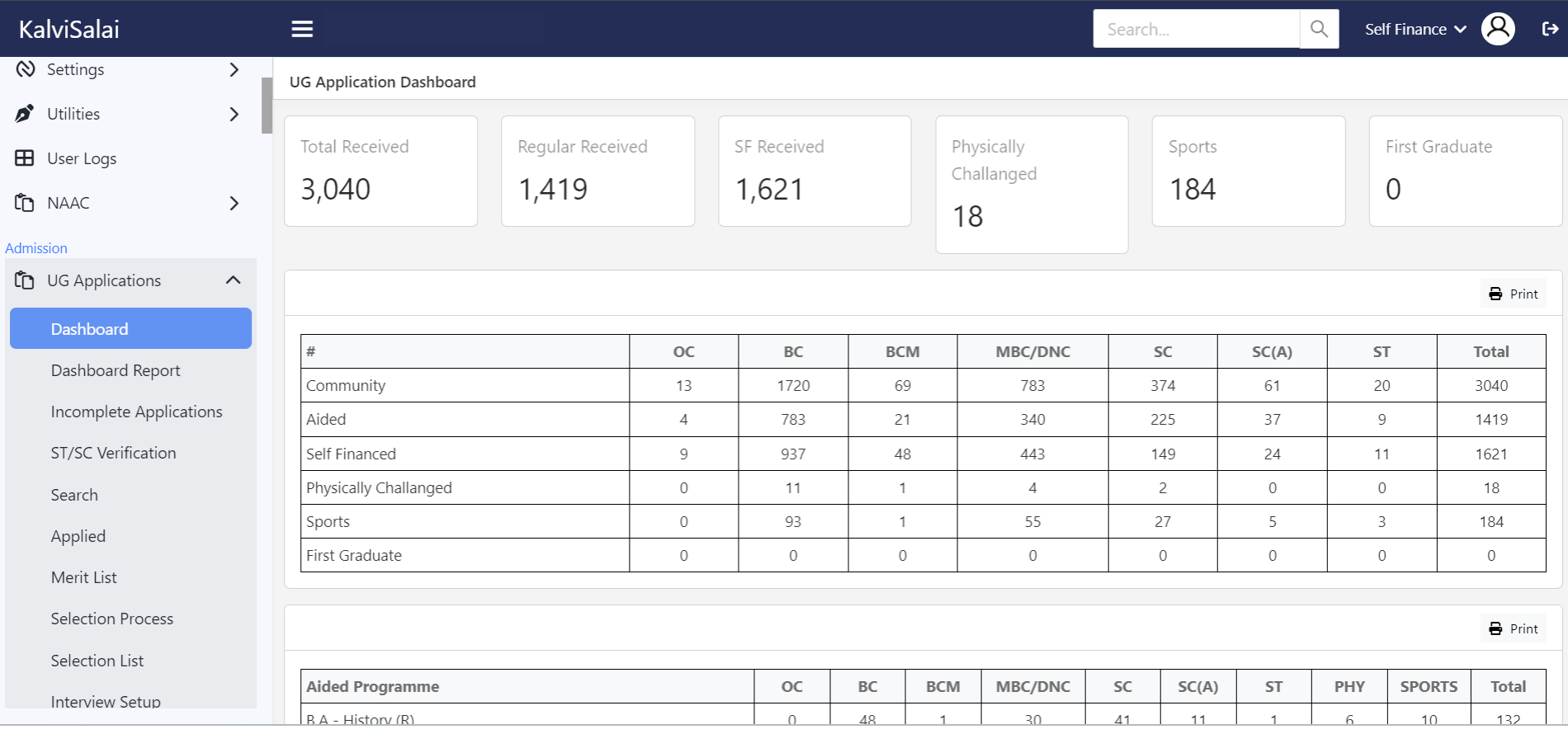Image resolution: width=1568 pixels, height=734 pixels.
Task: Click the Sports summary card
Action: click(x=1249, y=171)
